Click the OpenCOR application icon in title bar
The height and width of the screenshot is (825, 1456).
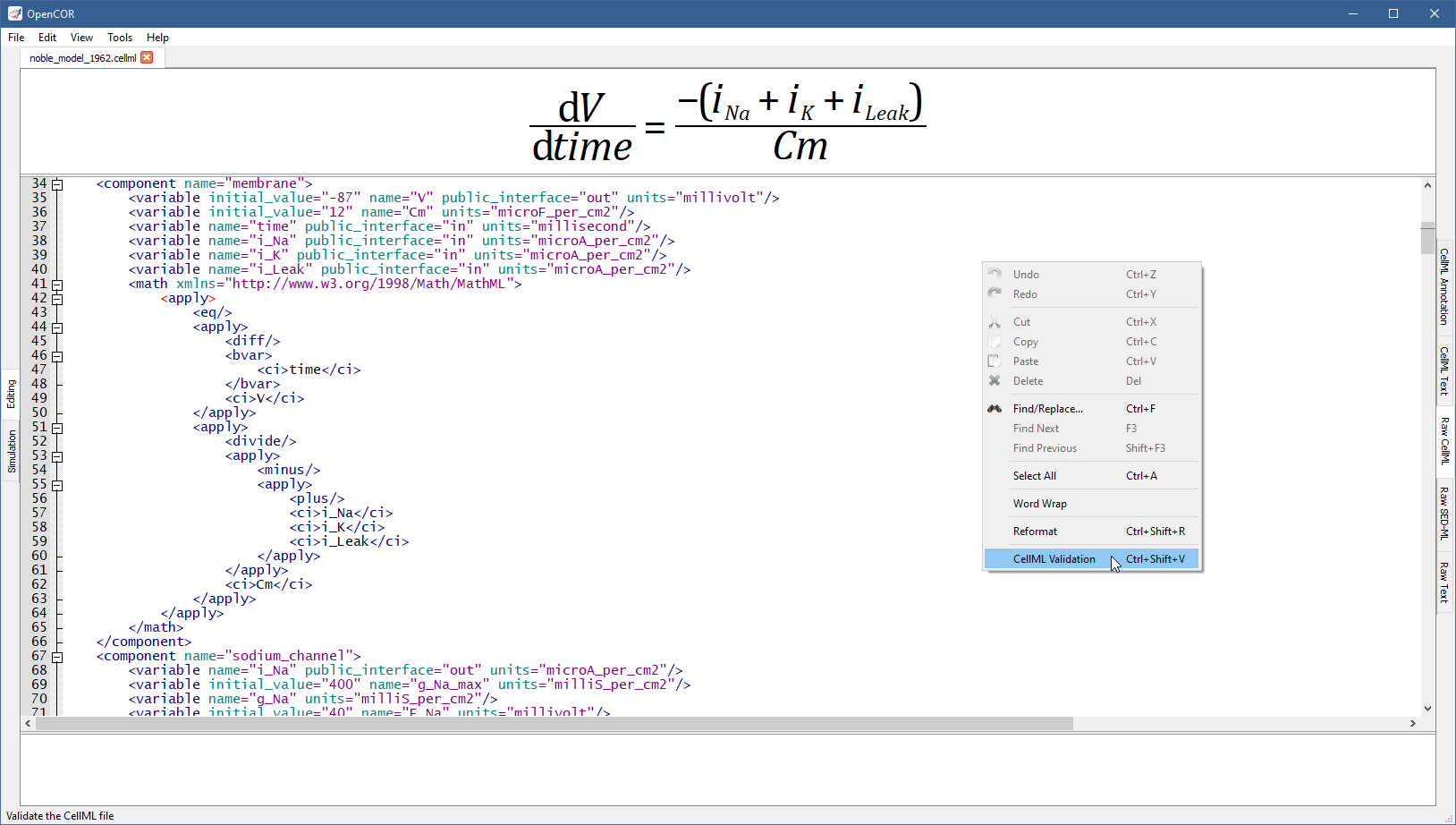click(14, 13)
